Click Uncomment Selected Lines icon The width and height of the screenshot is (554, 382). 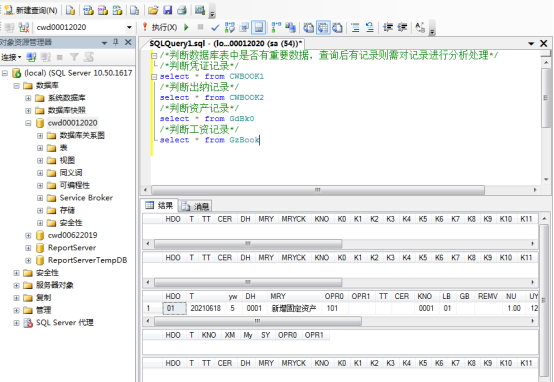370,27
